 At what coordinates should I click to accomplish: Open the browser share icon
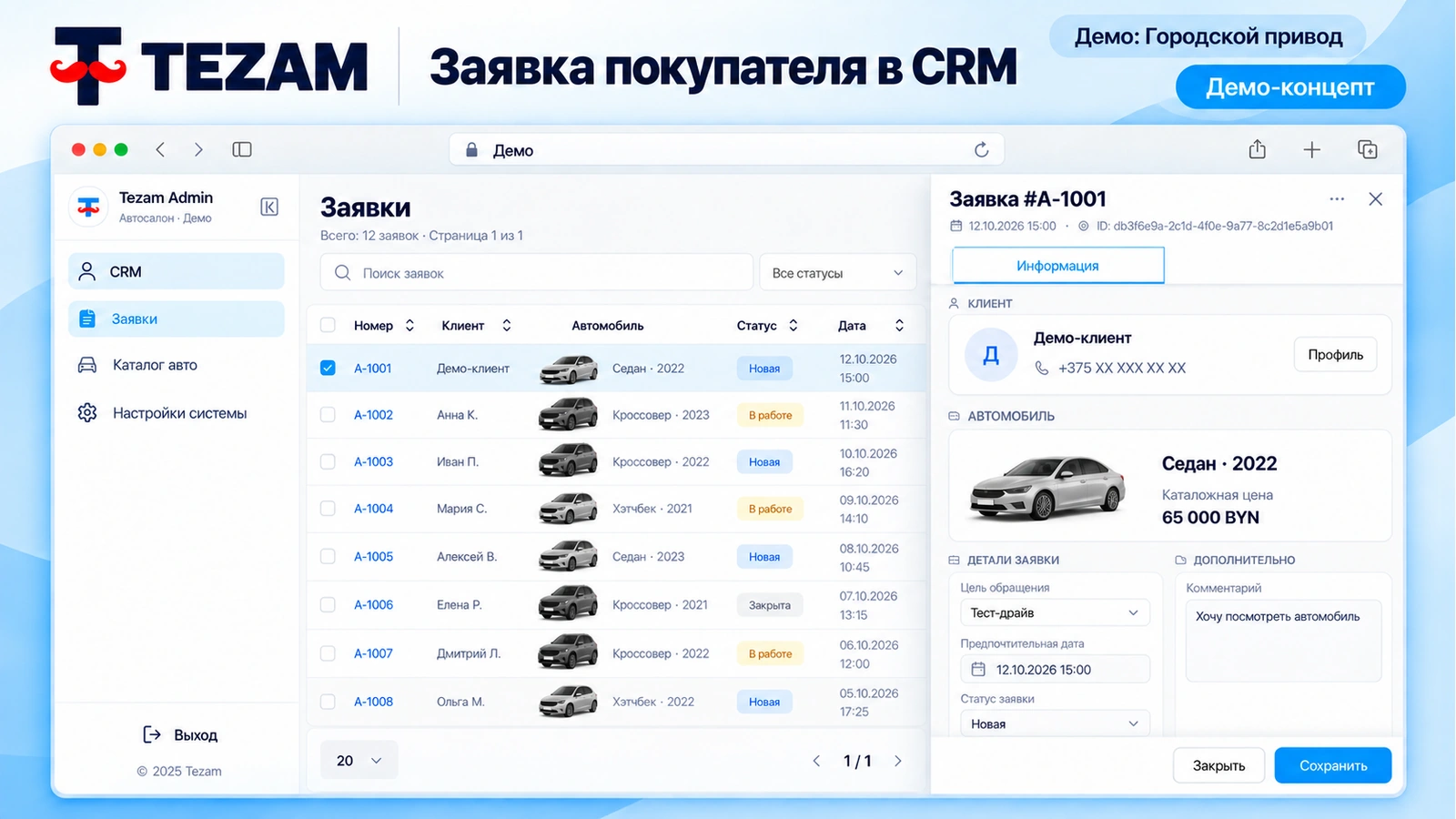tap(1258, 149)
